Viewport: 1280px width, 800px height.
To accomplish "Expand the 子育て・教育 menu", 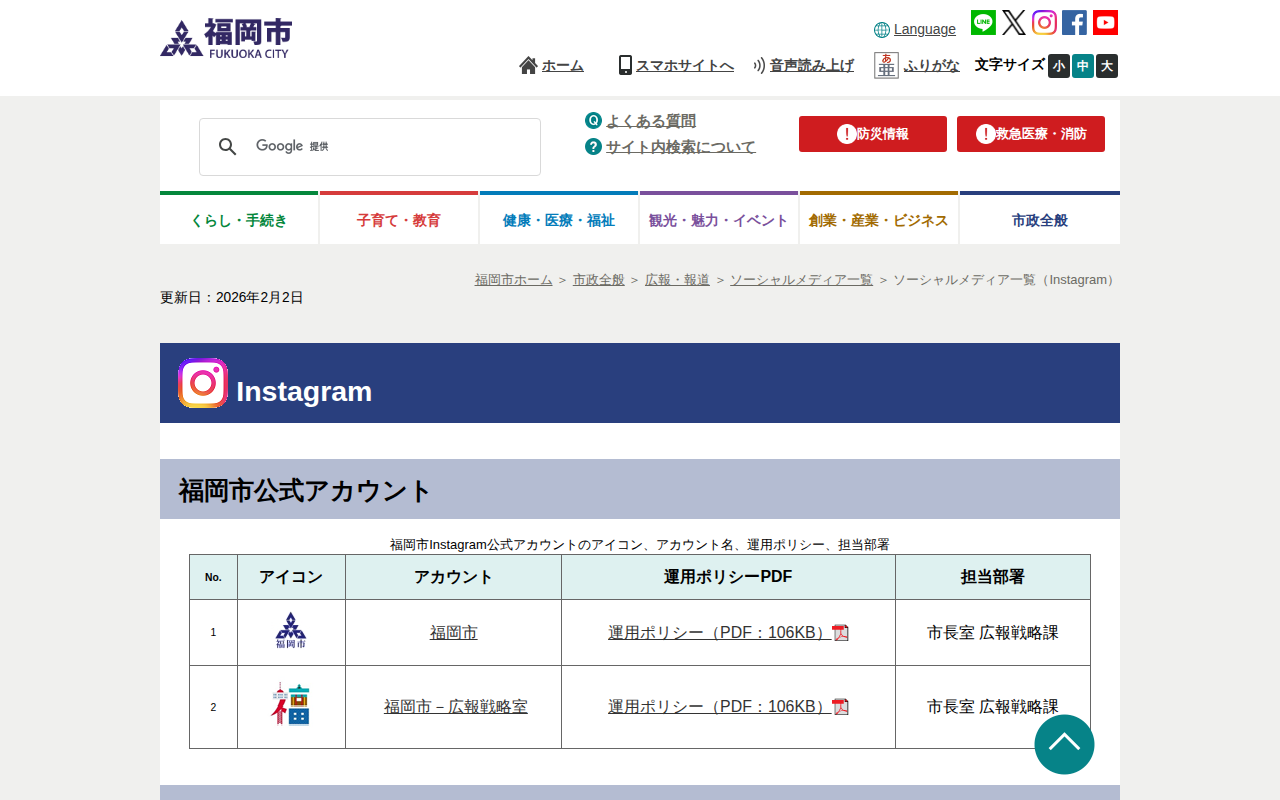I will [x=399, y=220].
